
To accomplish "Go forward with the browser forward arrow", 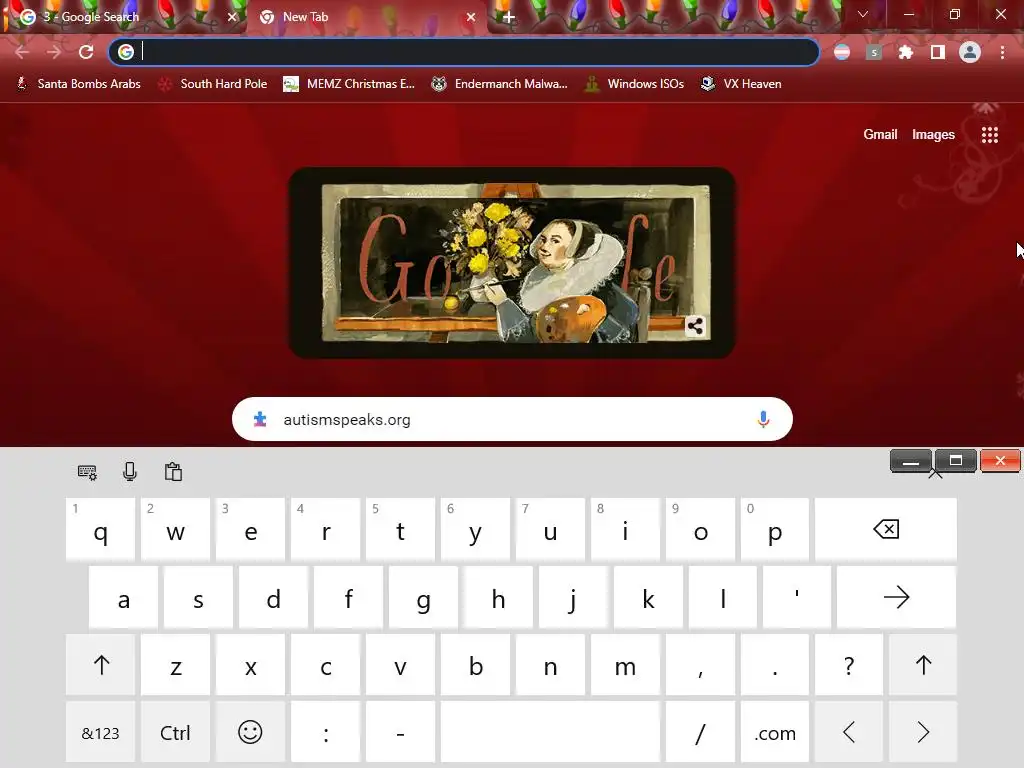I will click(54, 52).
